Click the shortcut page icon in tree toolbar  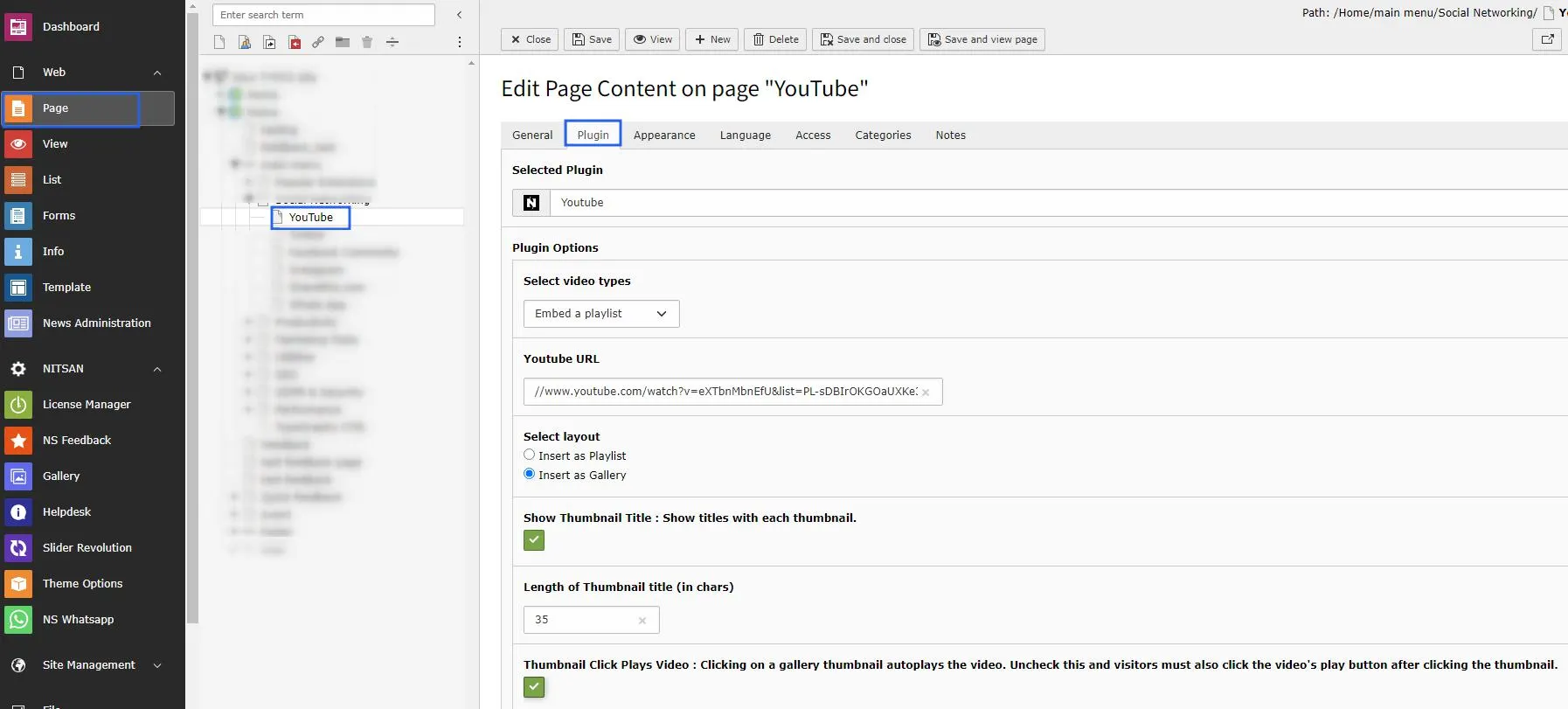(270, 42)
